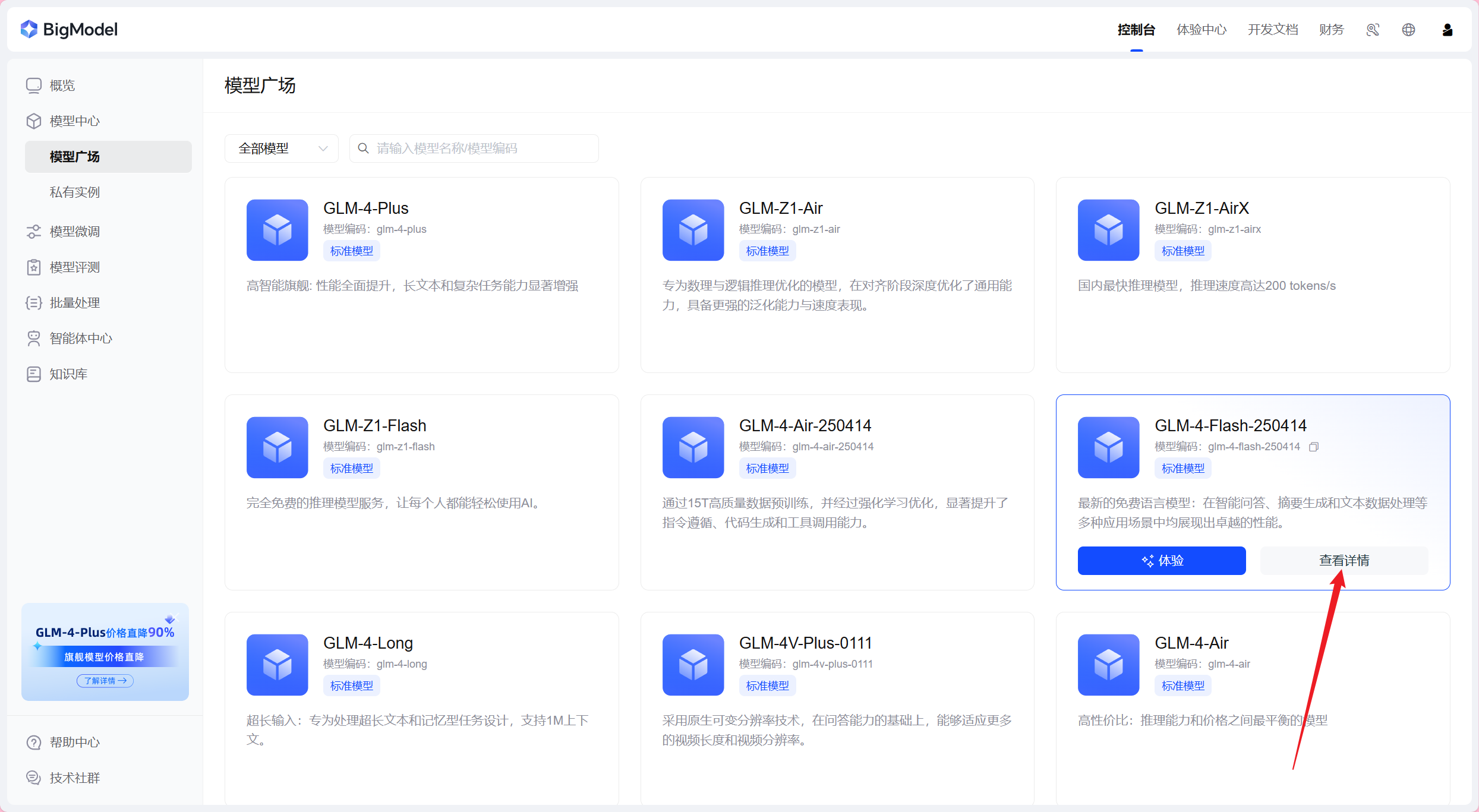Viewport: 1479px width, 812px height.
Task: Click the search magnifier icon
Action: (x=363, y=149)
